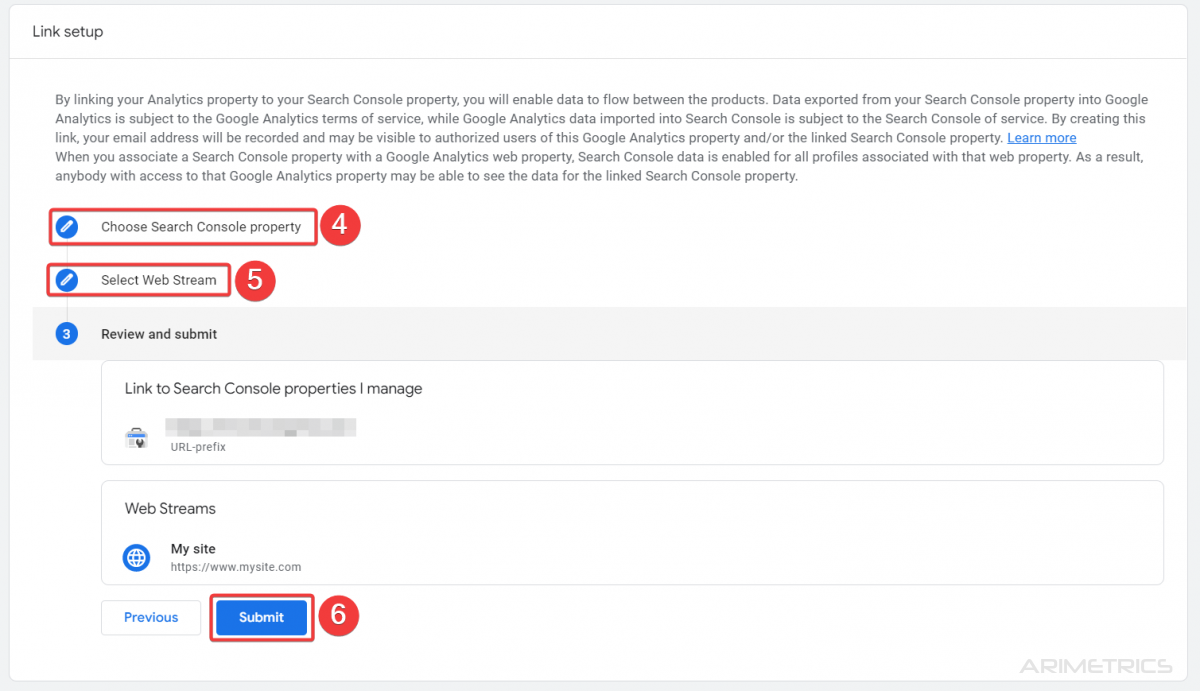1200x691 pixels.
Task: Click the Link setup panel title
Action: pyautogui.click(x=68, y=32)
